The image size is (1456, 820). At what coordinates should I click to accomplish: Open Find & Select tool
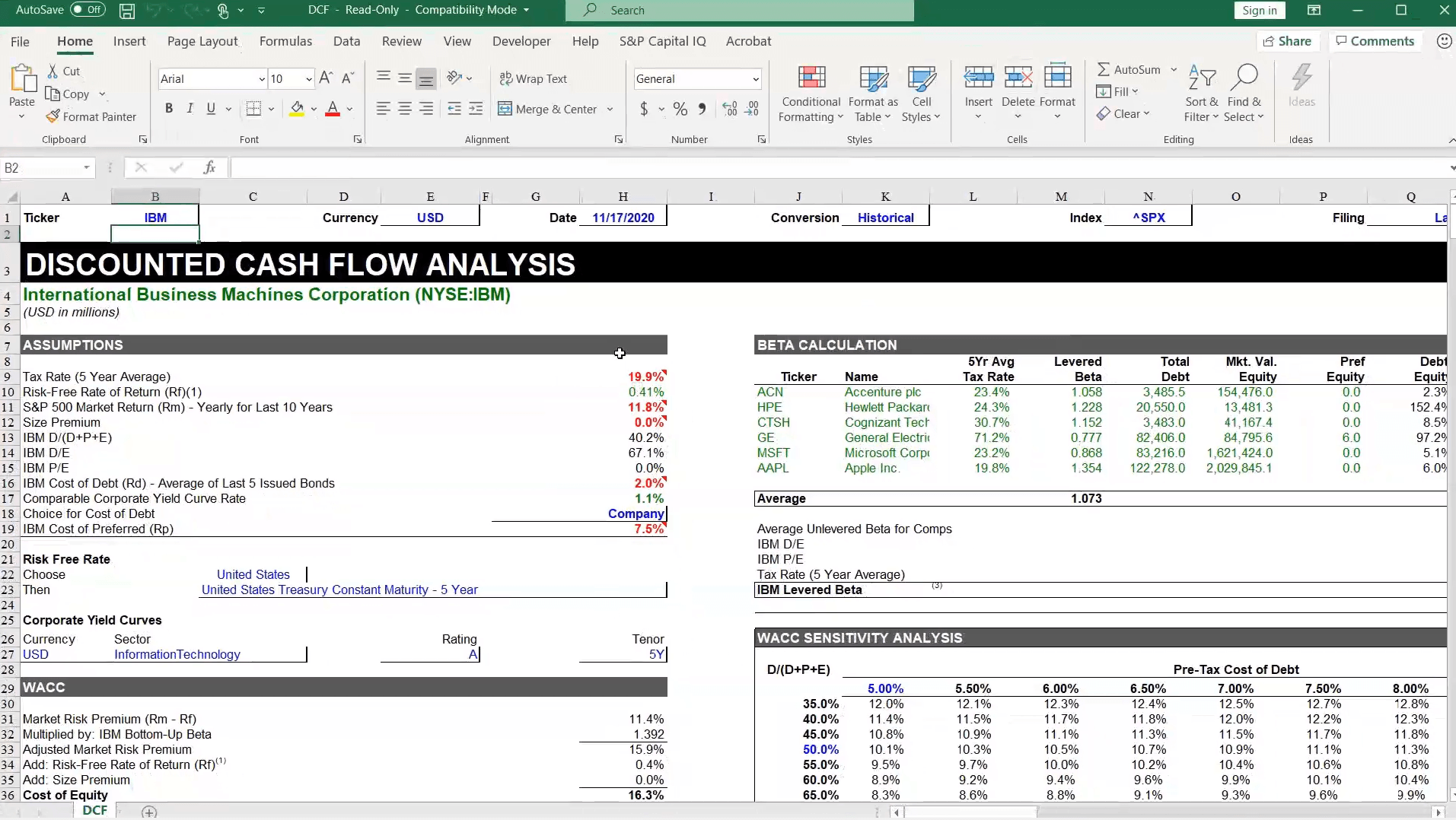[x=1244, y=94]
